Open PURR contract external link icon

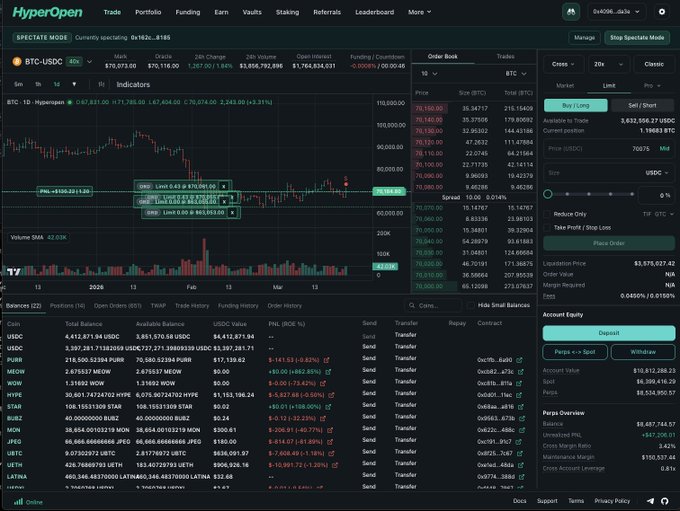tap(520, 360)
